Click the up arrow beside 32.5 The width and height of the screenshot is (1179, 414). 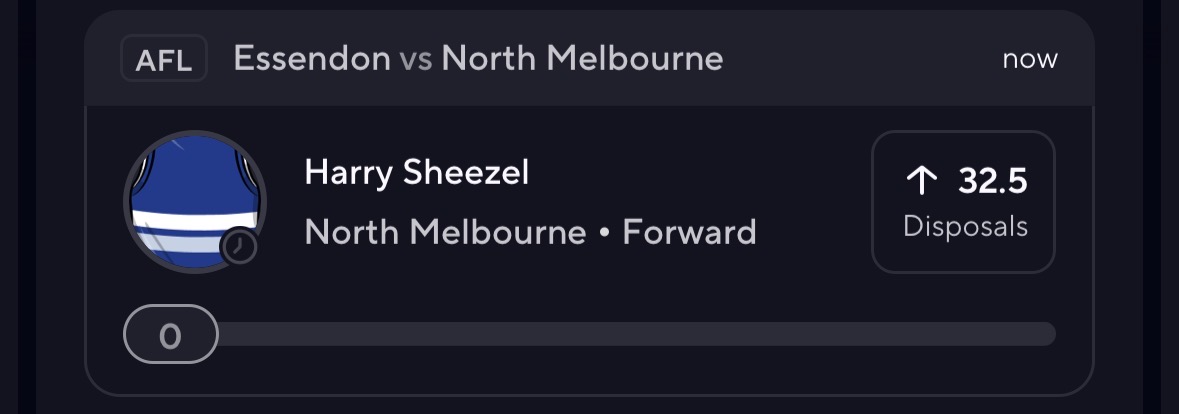(921, 182)
